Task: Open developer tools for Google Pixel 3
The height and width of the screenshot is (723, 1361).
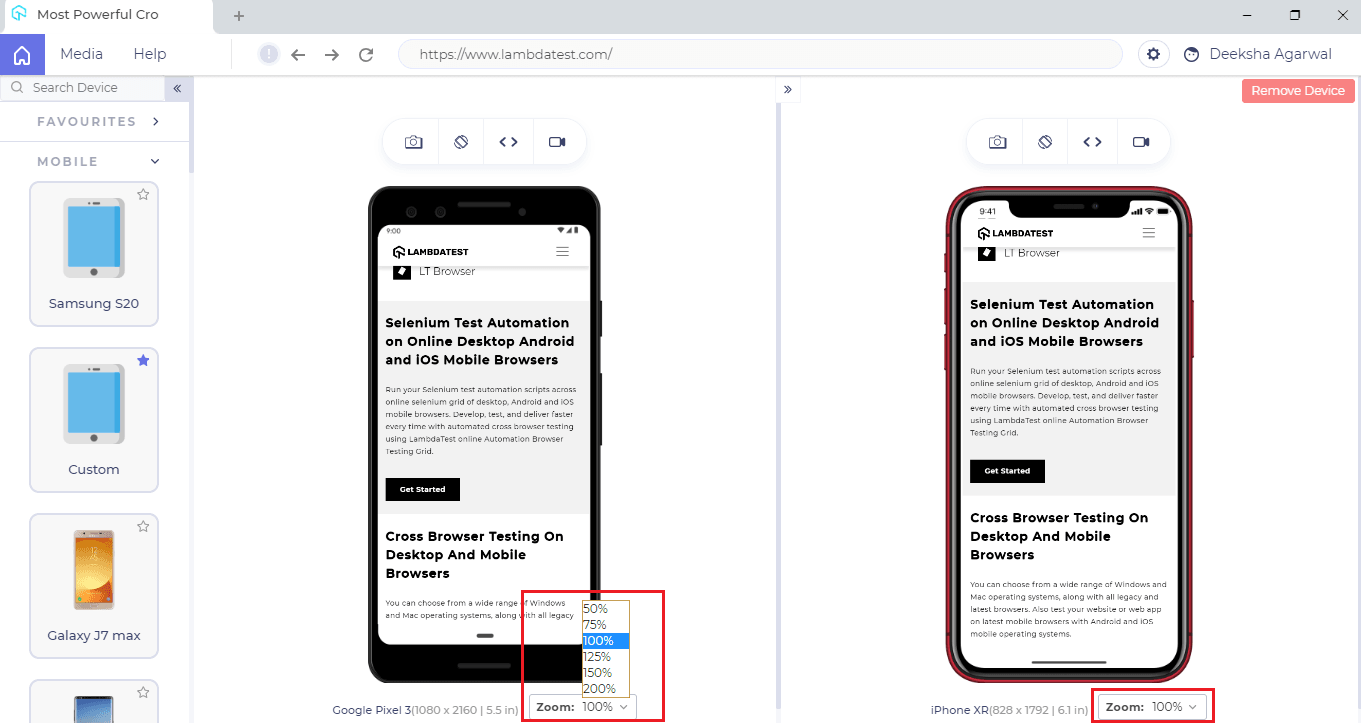Action: (508, 141)
